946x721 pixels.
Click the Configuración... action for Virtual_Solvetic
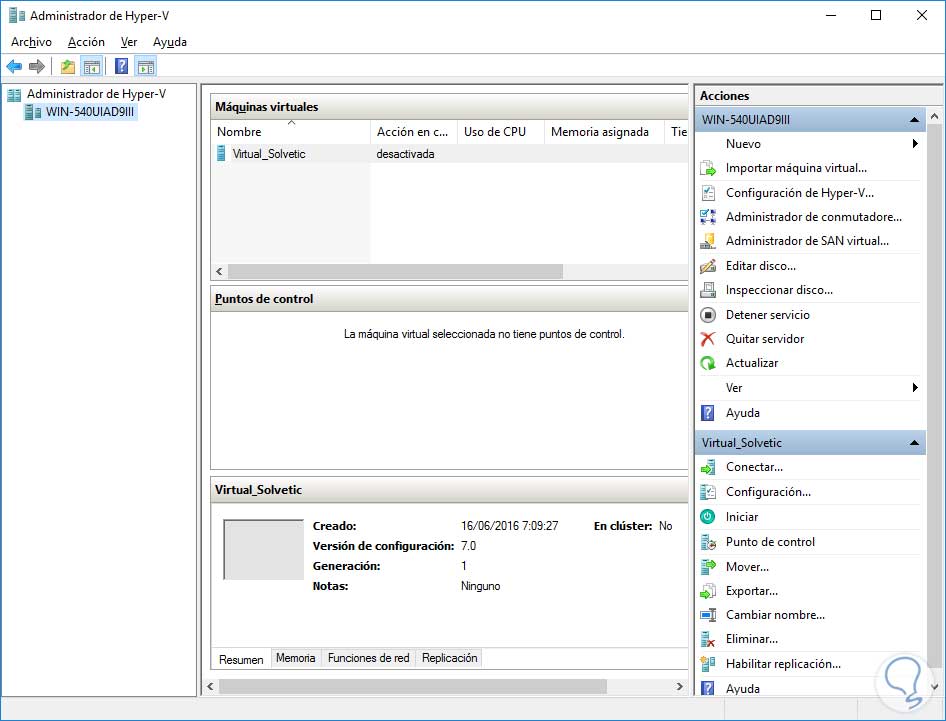coord(768,492)
